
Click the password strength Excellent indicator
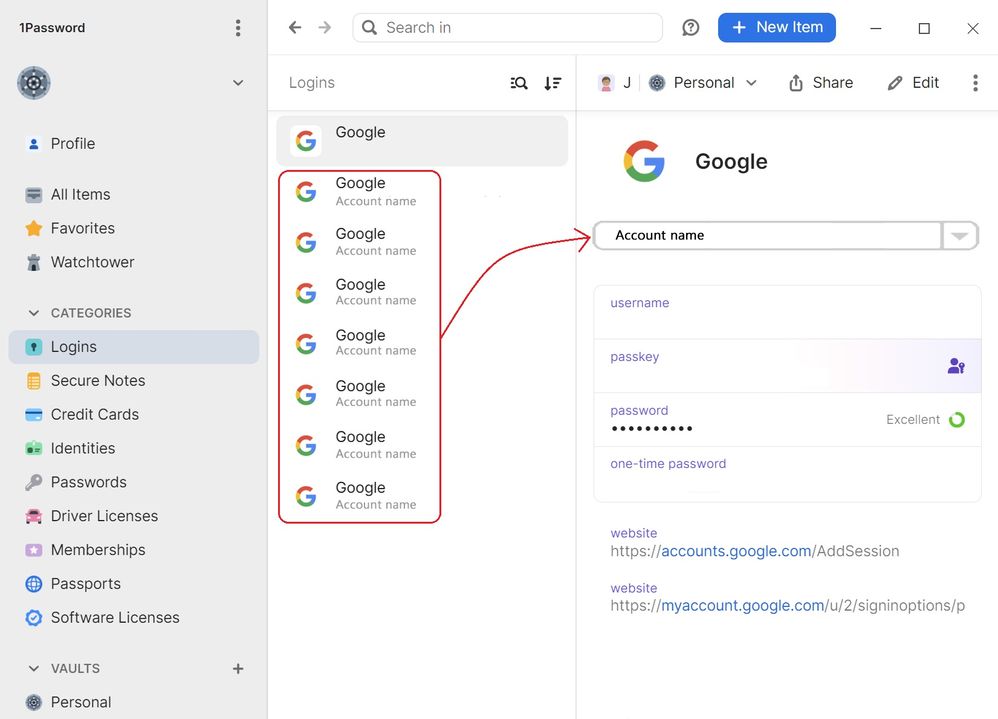956,420
